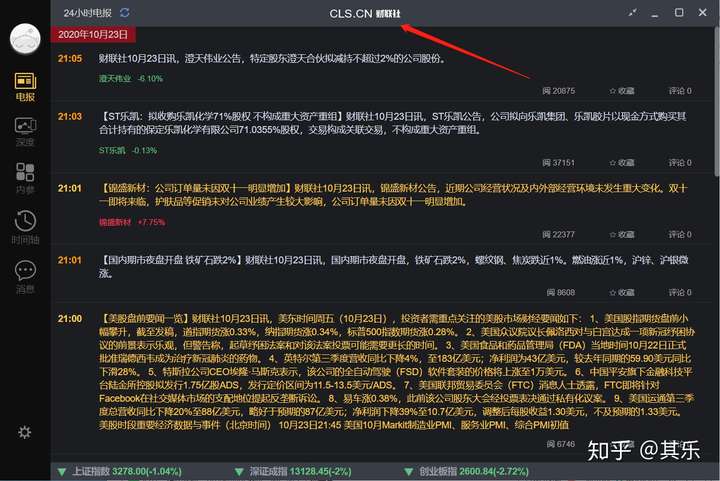This screenshot has height=481, width=720.
Task: Click the 21:03 timestamp
Action: (x=70, y=117)
